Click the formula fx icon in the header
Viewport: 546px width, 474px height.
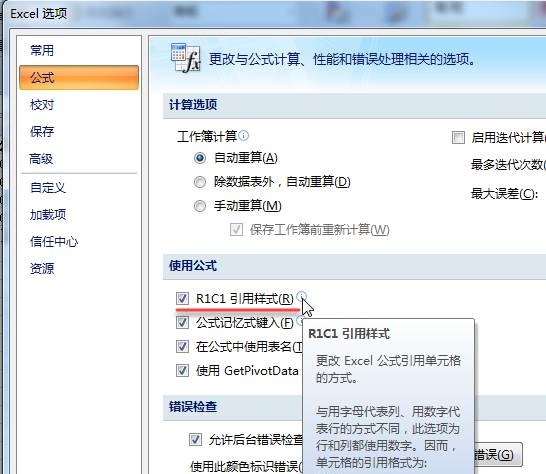click(x=186, y=57)
